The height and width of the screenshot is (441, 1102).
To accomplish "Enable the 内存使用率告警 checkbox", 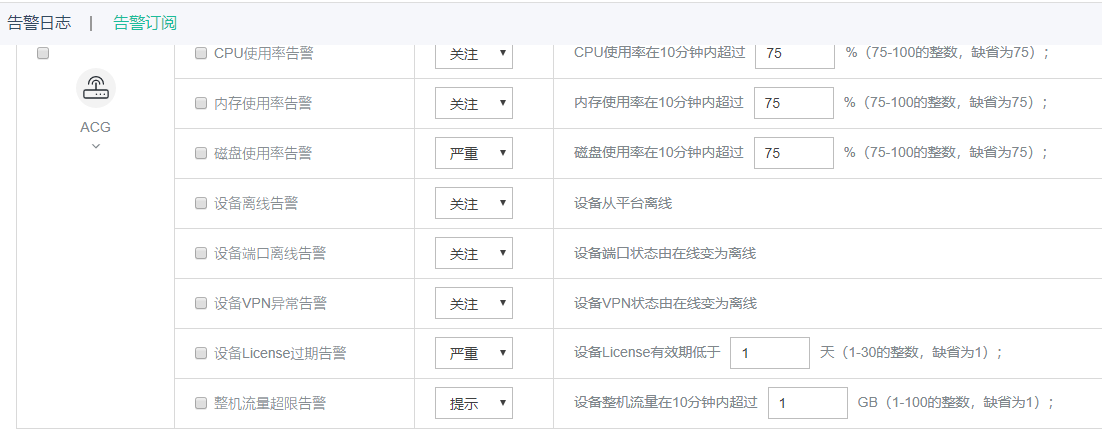I will pyautogui.click(x=201, y=103).
